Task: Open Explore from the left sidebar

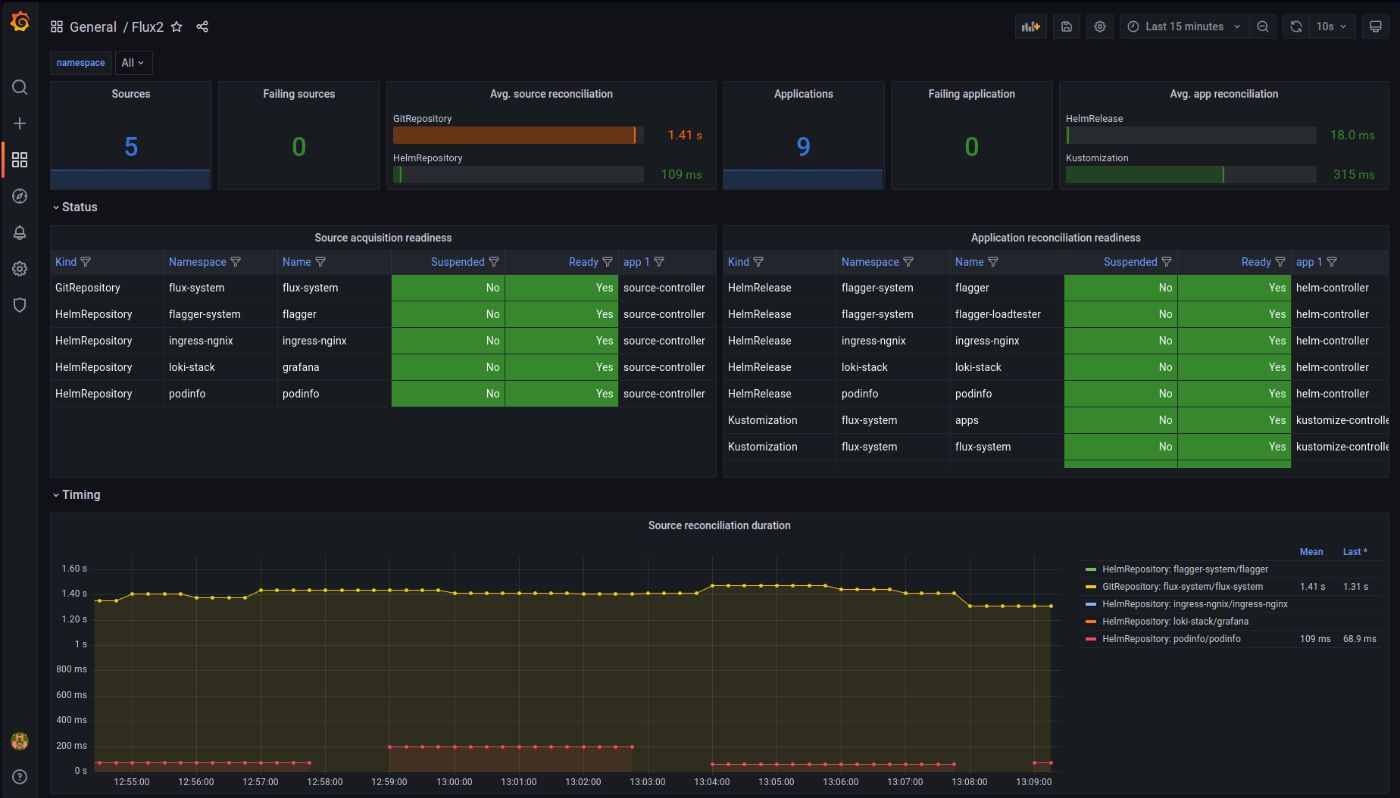Action: [19, 196]
